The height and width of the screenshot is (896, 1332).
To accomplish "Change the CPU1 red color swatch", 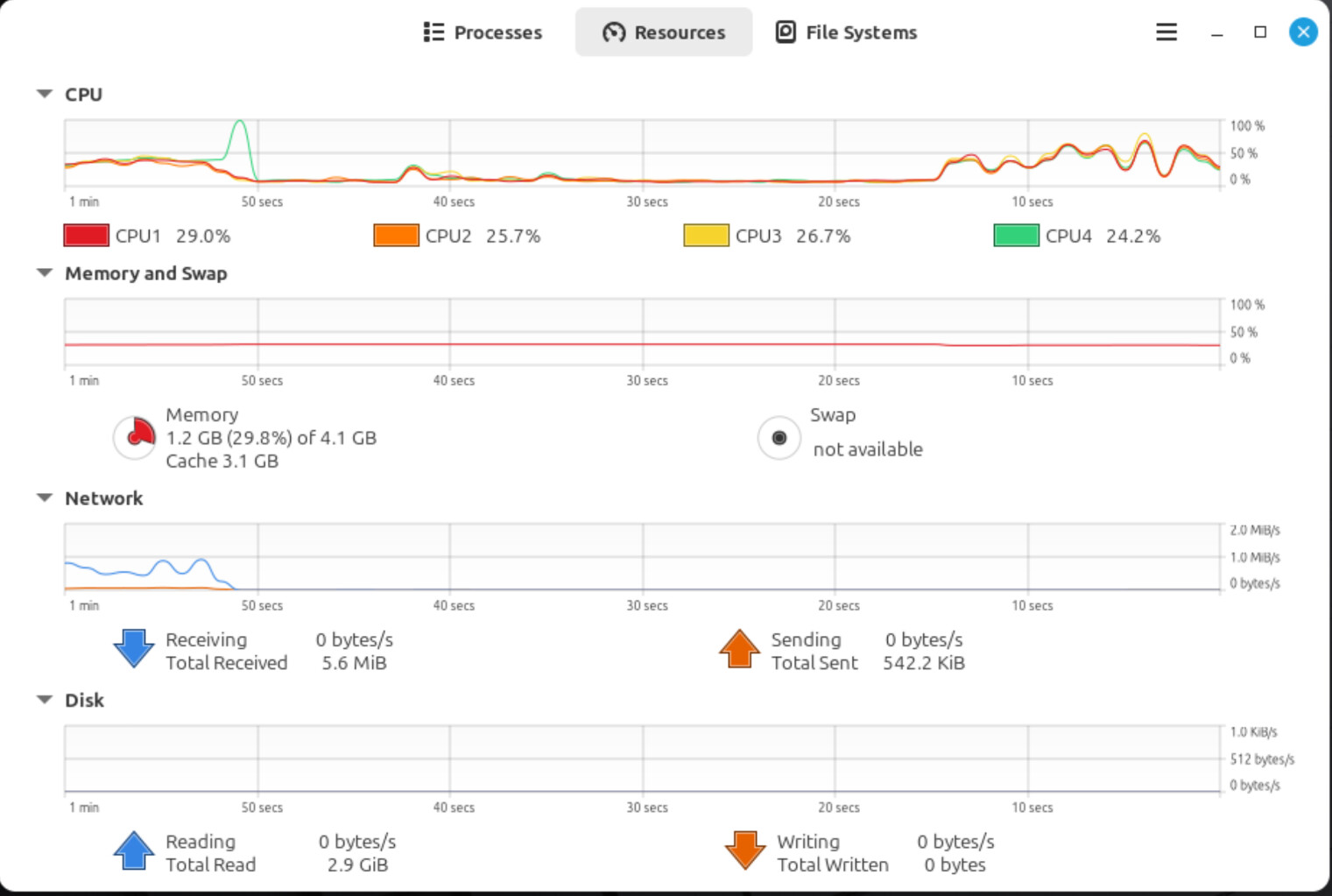I will (x=86, y=236).
